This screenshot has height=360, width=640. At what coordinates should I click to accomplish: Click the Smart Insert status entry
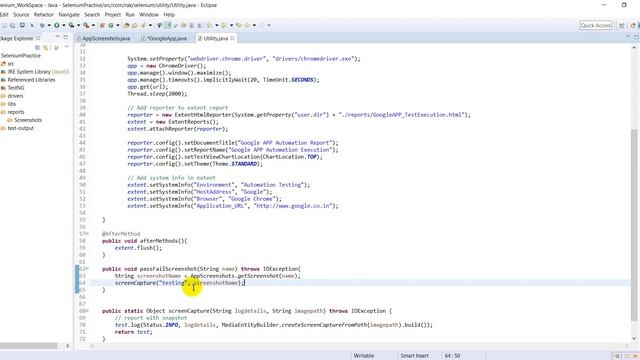click(x=414, y=356)
